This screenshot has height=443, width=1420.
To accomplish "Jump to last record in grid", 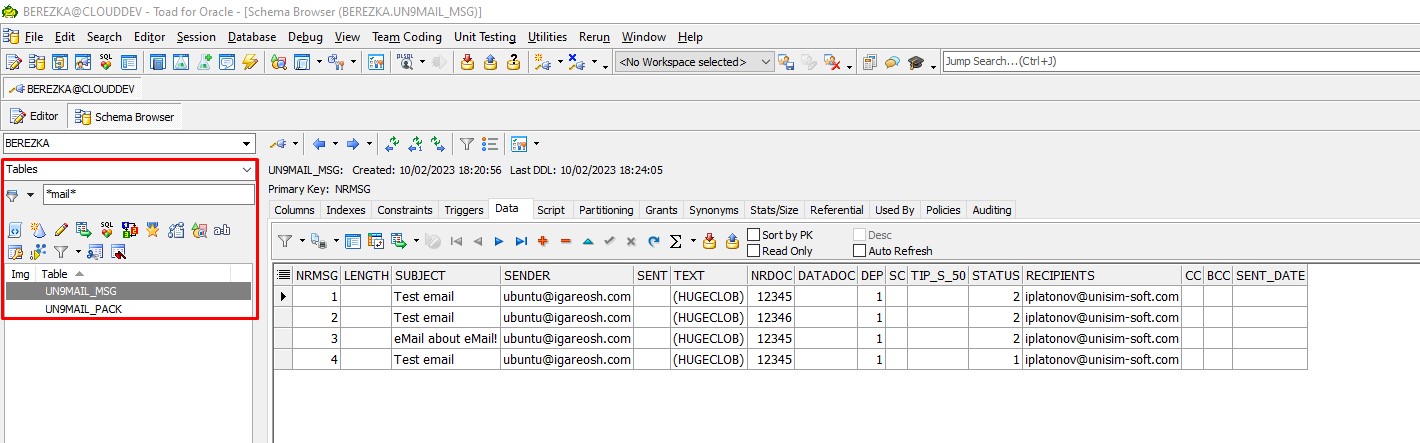I will tap(521, 241).
